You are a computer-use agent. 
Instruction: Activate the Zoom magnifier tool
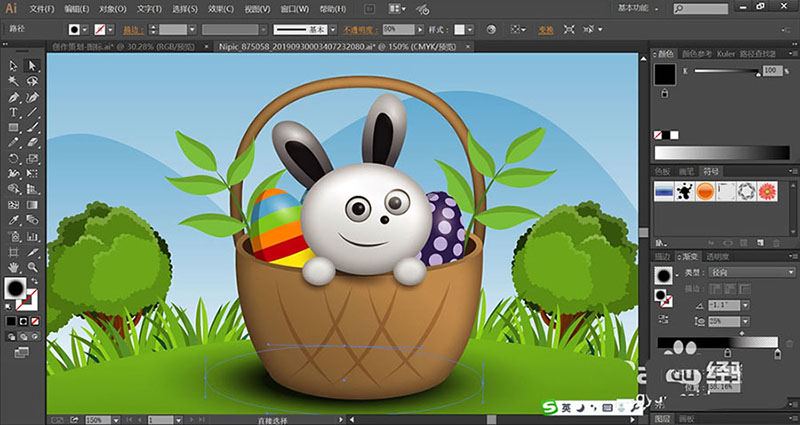(x=32, y=267)
